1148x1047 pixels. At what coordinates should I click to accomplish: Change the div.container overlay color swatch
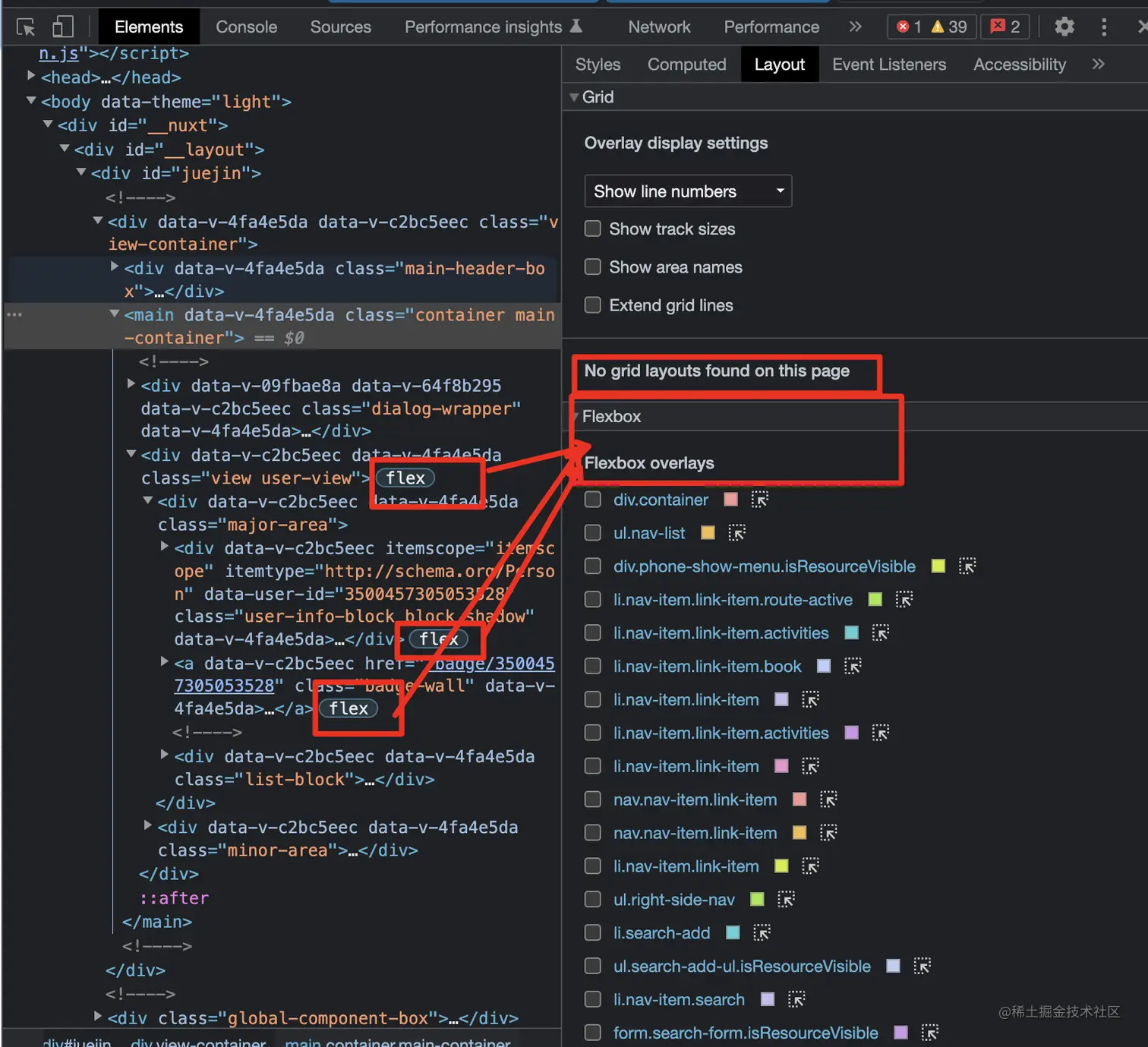coord(731,500)
